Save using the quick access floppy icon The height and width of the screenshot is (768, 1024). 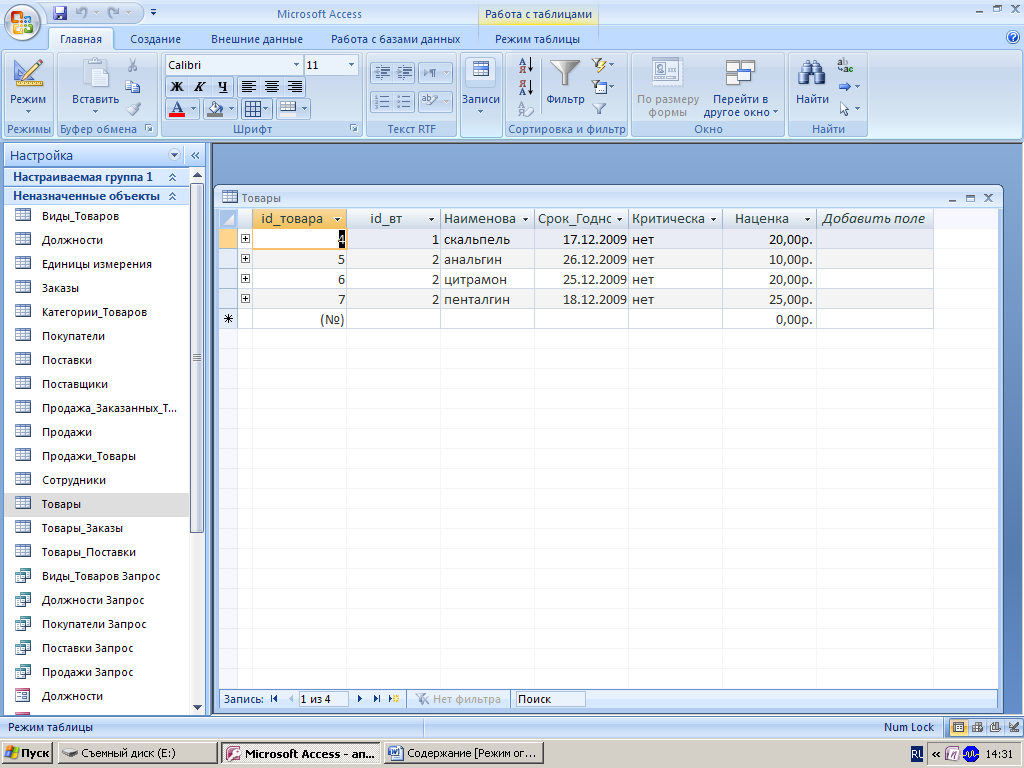[60, 12]
